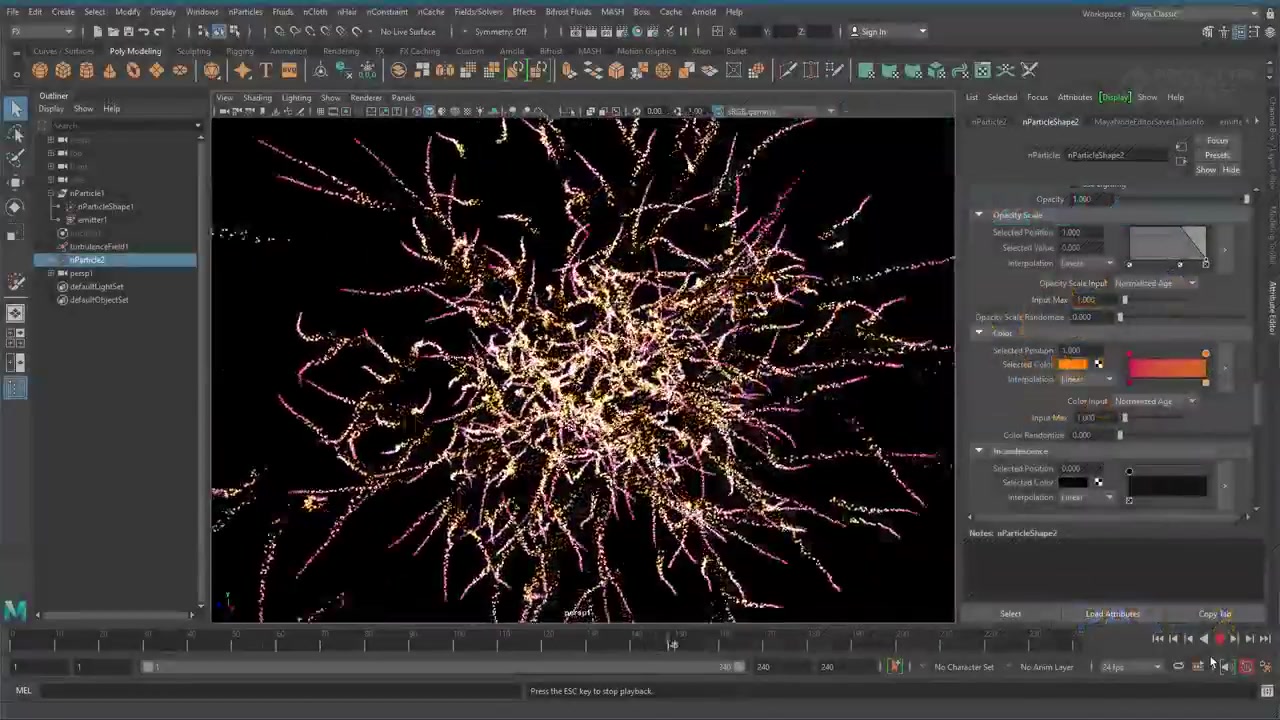Viewport: 1280px width, 720px height.
Task: Activate the Paint Selection tool
Action: (x=15, y=158)
